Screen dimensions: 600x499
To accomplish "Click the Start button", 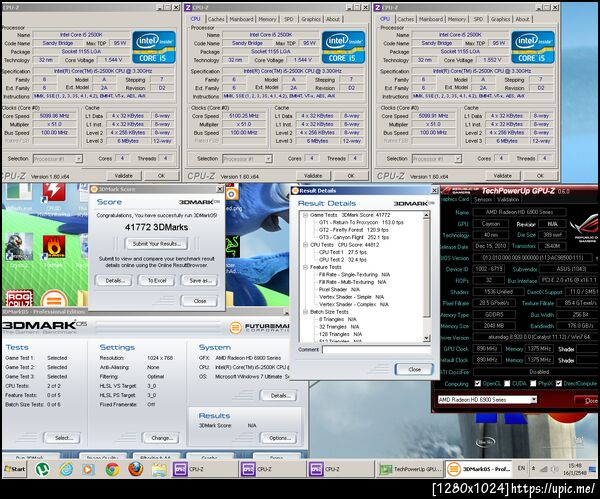I will [x=14, y=469].
